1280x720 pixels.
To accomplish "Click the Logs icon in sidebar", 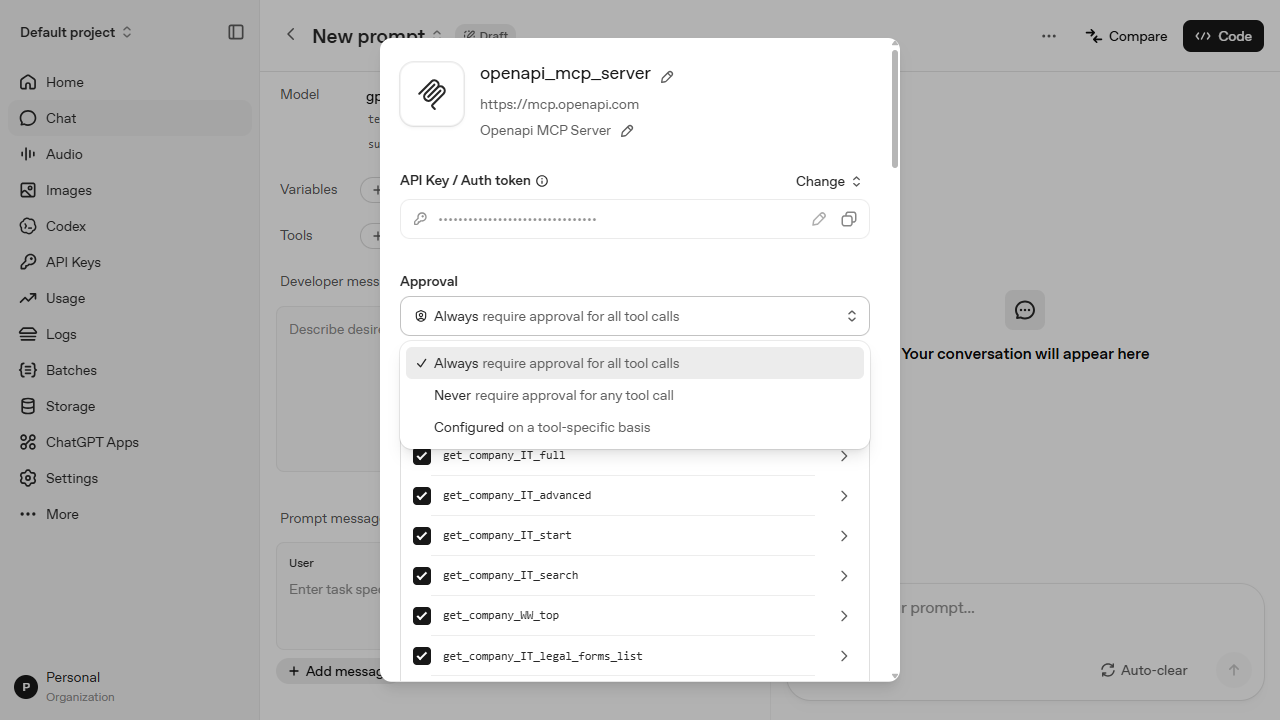I will [x=28, y=334].
